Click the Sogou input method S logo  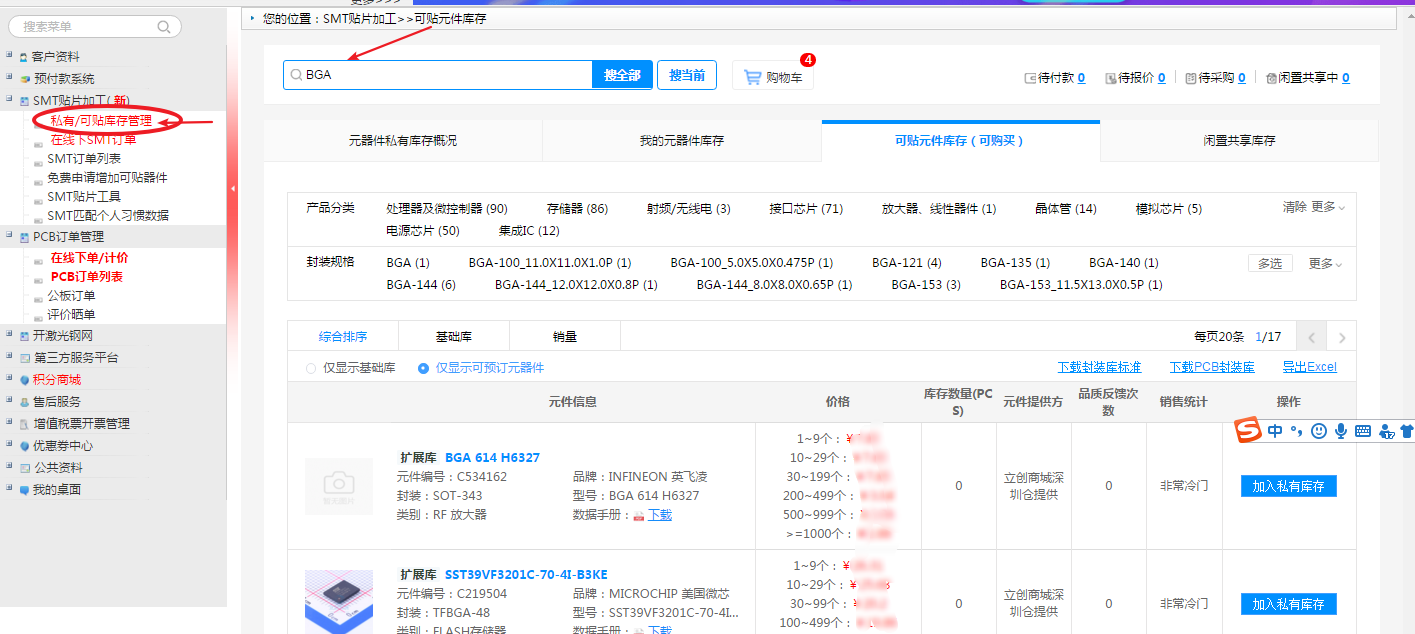pyautogui.click(x=1247, y=430)
